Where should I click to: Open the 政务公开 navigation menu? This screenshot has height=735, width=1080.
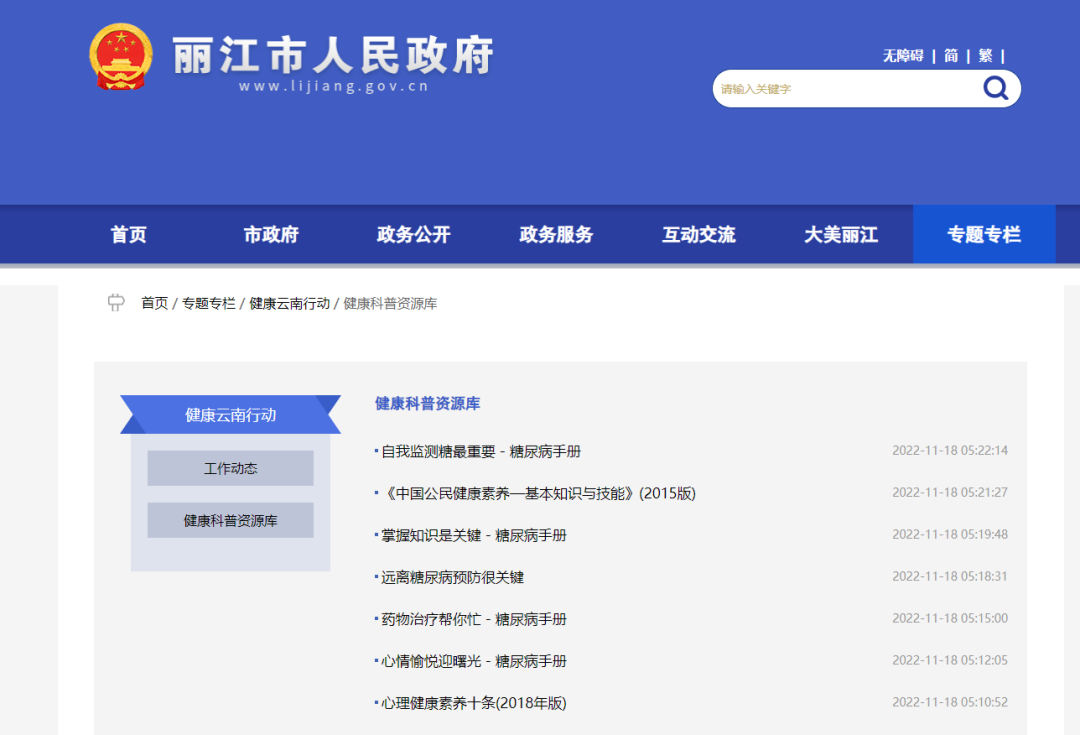tap(414, 233)
